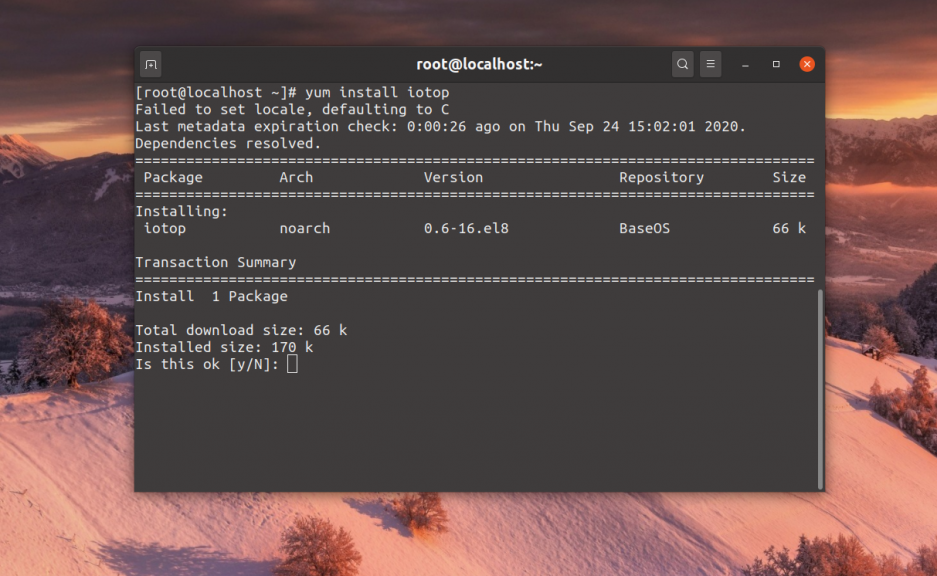This screenshot has width=937, height=576.
Task: Click the Version column header
Action: (x=453, y=177)
